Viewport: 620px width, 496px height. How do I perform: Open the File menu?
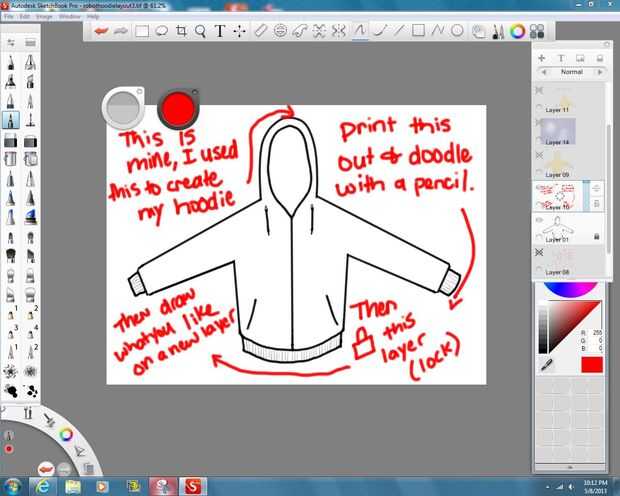[9, 17]
